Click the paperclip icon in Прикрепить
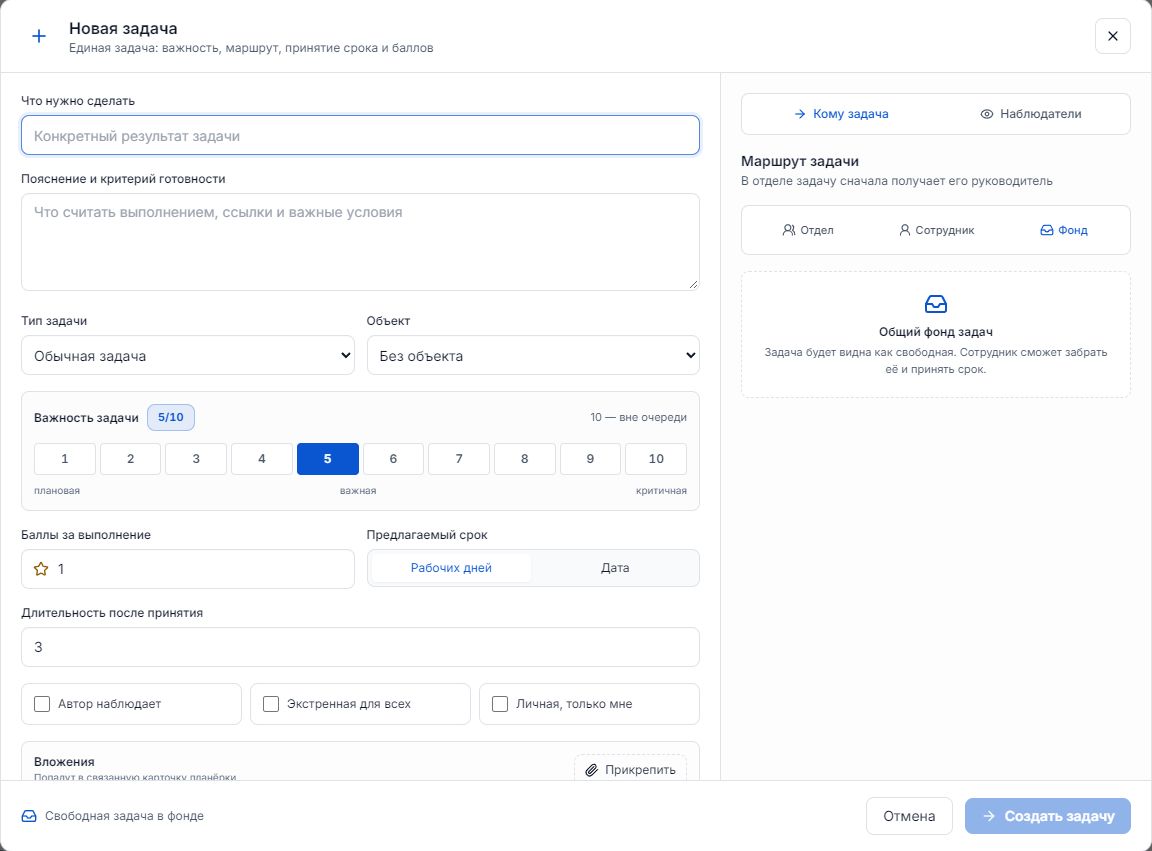Image resolution: width=1152 pixels, height=851 pixels. click(591, 770)
